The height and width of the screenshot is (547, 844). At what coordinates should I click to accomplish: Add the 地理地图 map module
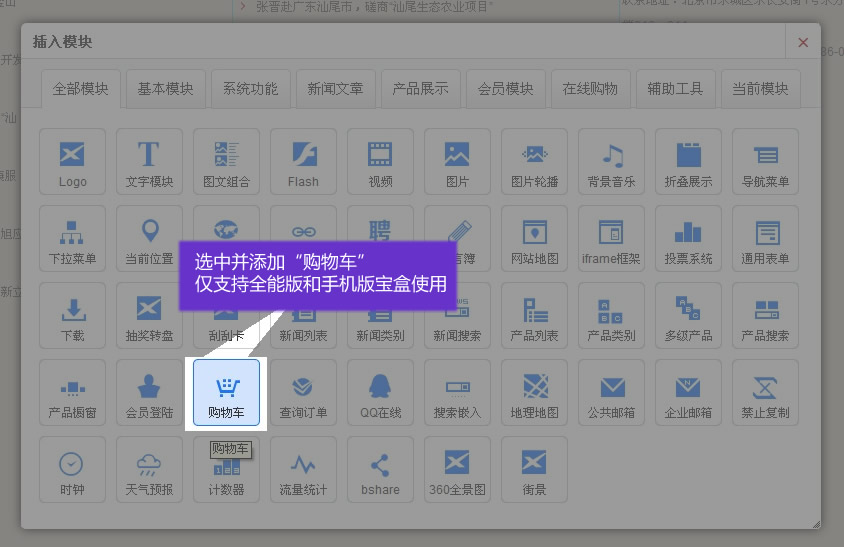534,392
